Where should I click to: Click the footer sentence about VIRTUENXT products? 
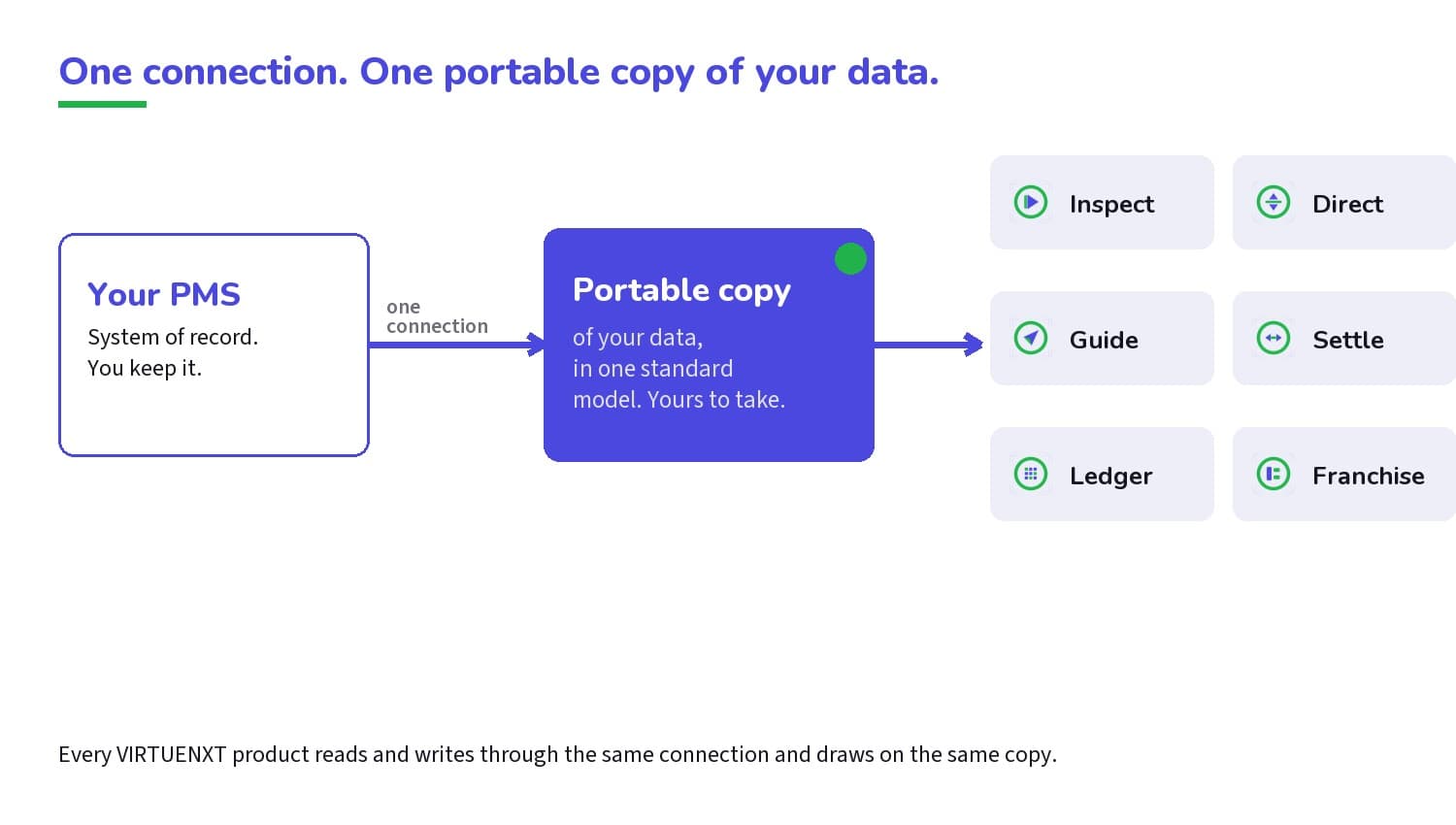pyautogui.click(x=557, y=754)
